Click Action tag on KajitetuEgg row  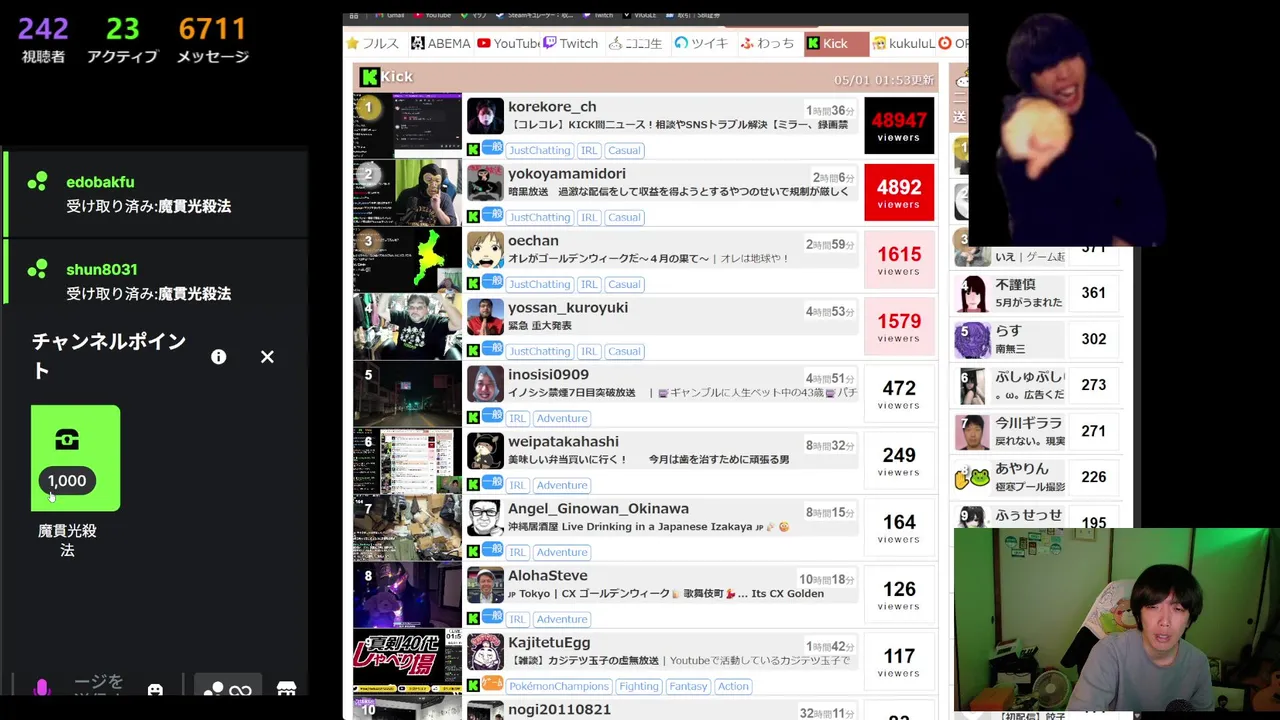coord(733,686)
